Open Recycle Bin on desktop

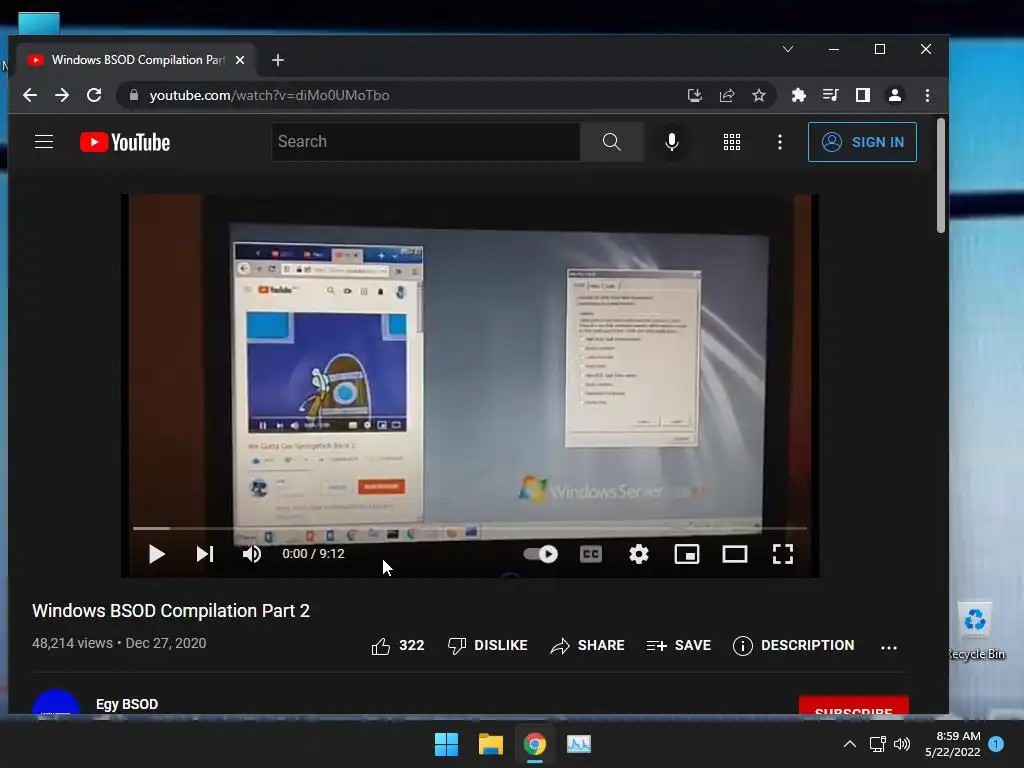coord(976,632)
